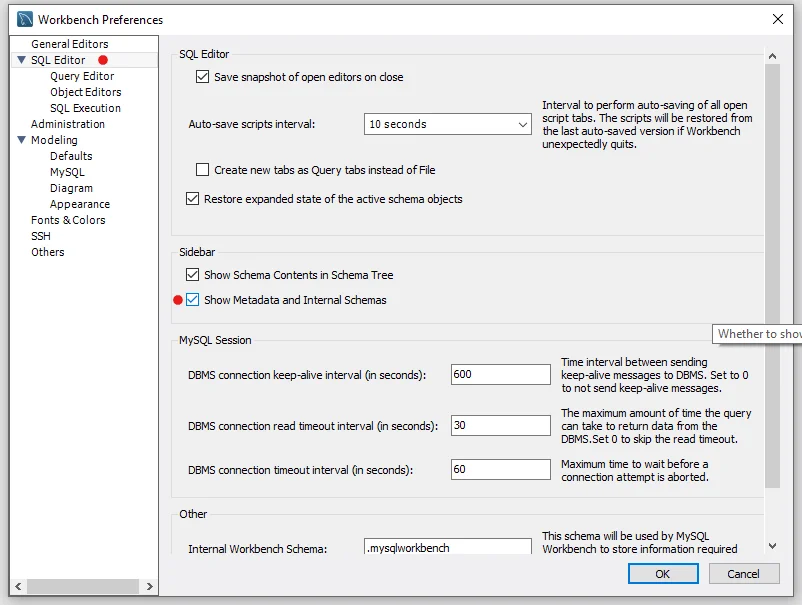The height and width of the screenshot is (605, 802).
Task: Click the DBMS connection read timeout interval label
Action: (x=313, y=426)
